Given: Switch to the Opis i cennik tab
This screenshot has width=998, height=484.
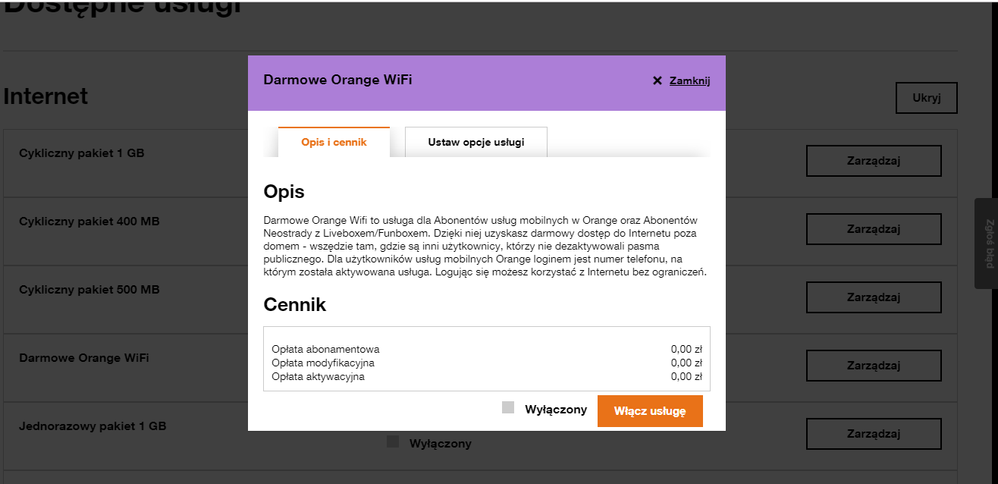Looking at the screenshot, I should click(x=334, y=143).
